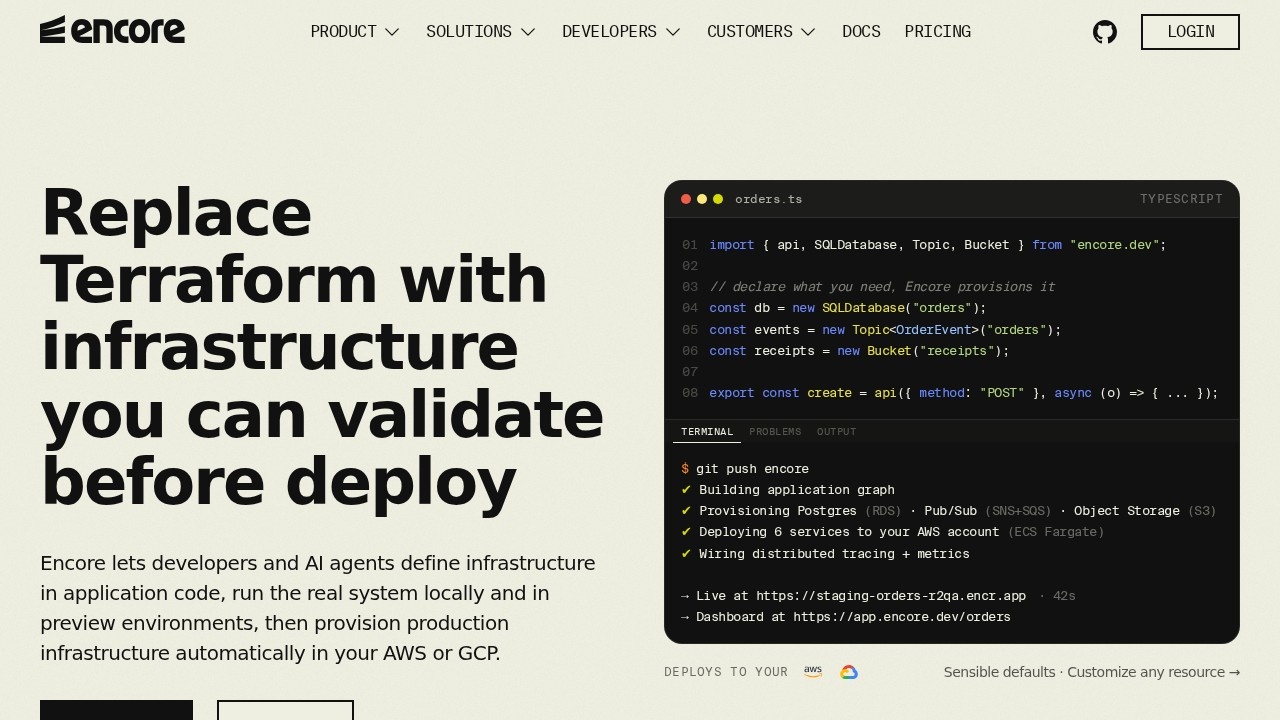Switch to the TERMINAL tab
This screenshot has width=1280, height=720.
707,432
